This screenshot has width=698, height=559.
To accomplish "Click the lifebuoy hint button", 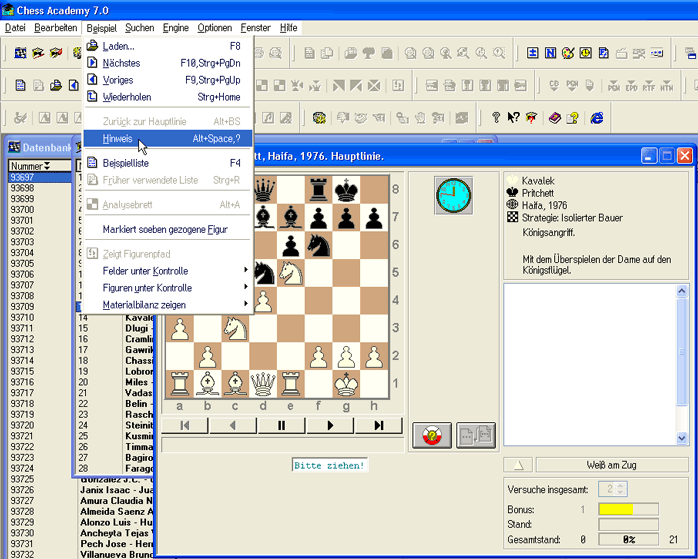I will (432, 435).
